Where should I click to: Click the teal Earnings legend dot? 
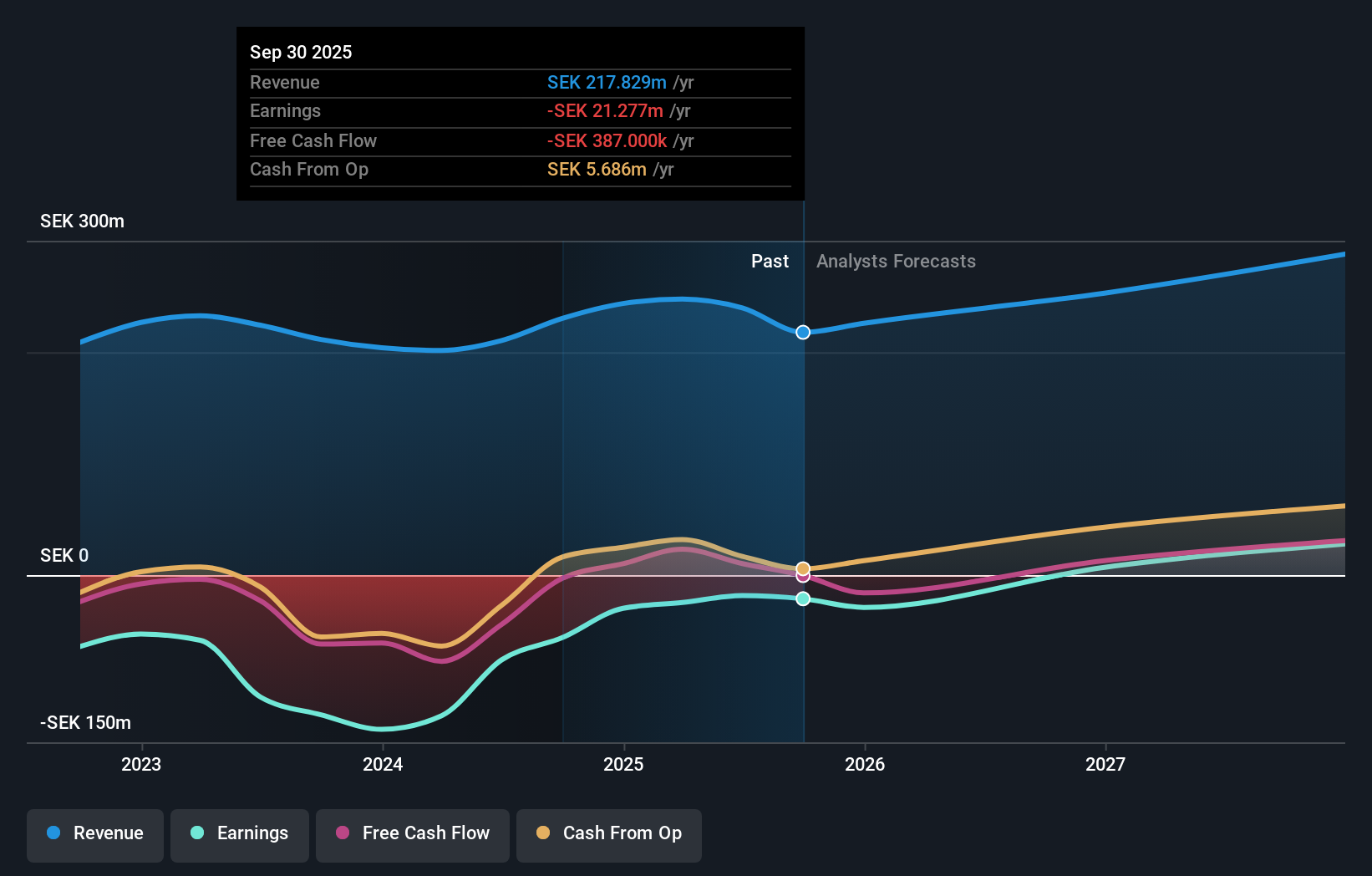coord(196,833)
